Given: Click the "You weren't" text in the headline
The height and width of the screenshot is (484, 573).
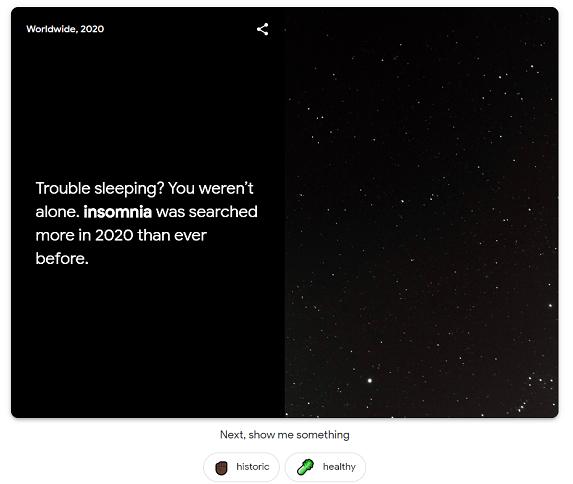Looking at the screenshot, I should point(210,189).
